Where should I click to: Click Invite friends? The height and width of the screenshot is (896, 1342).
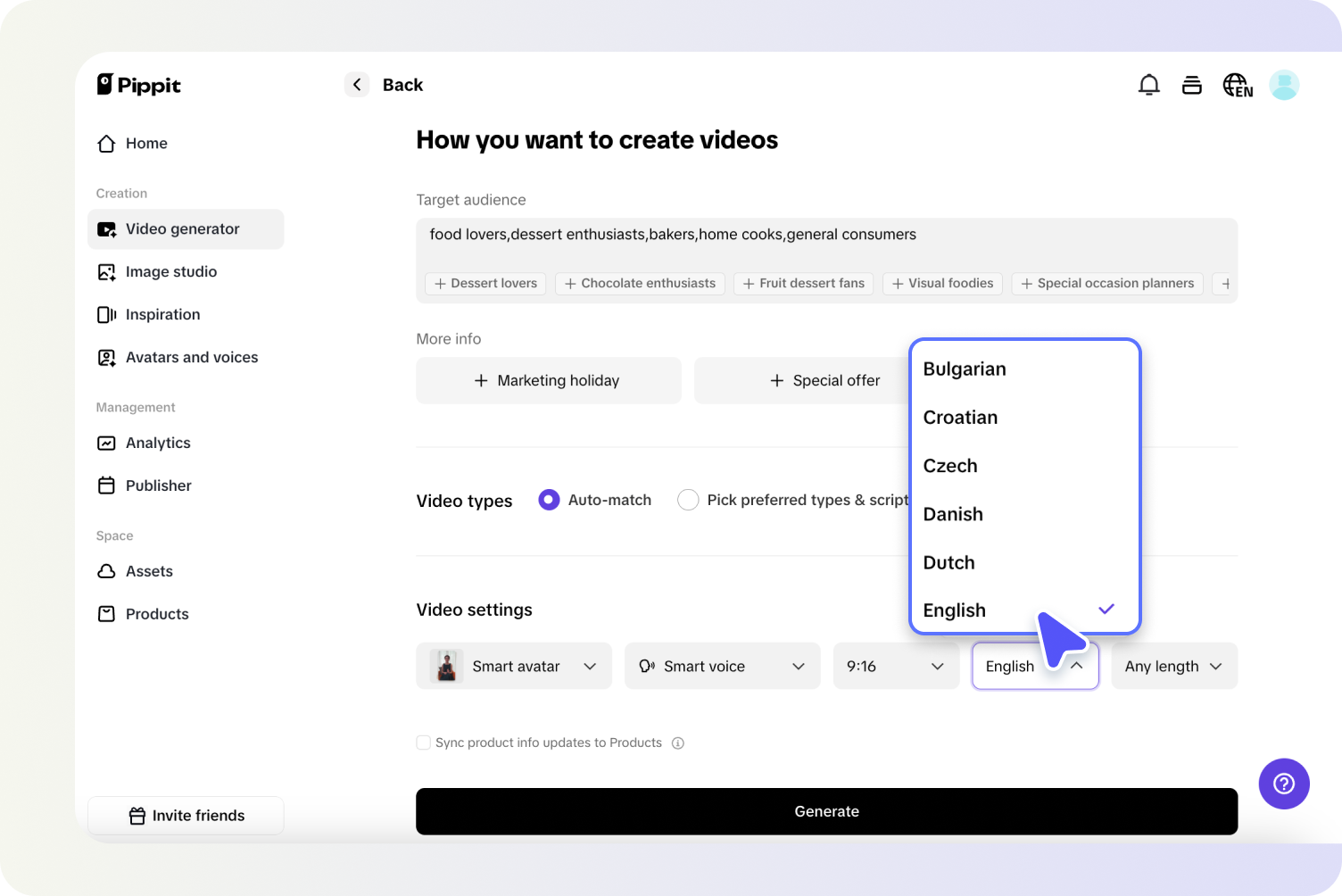pyautogui.click(x=186, y=815)
